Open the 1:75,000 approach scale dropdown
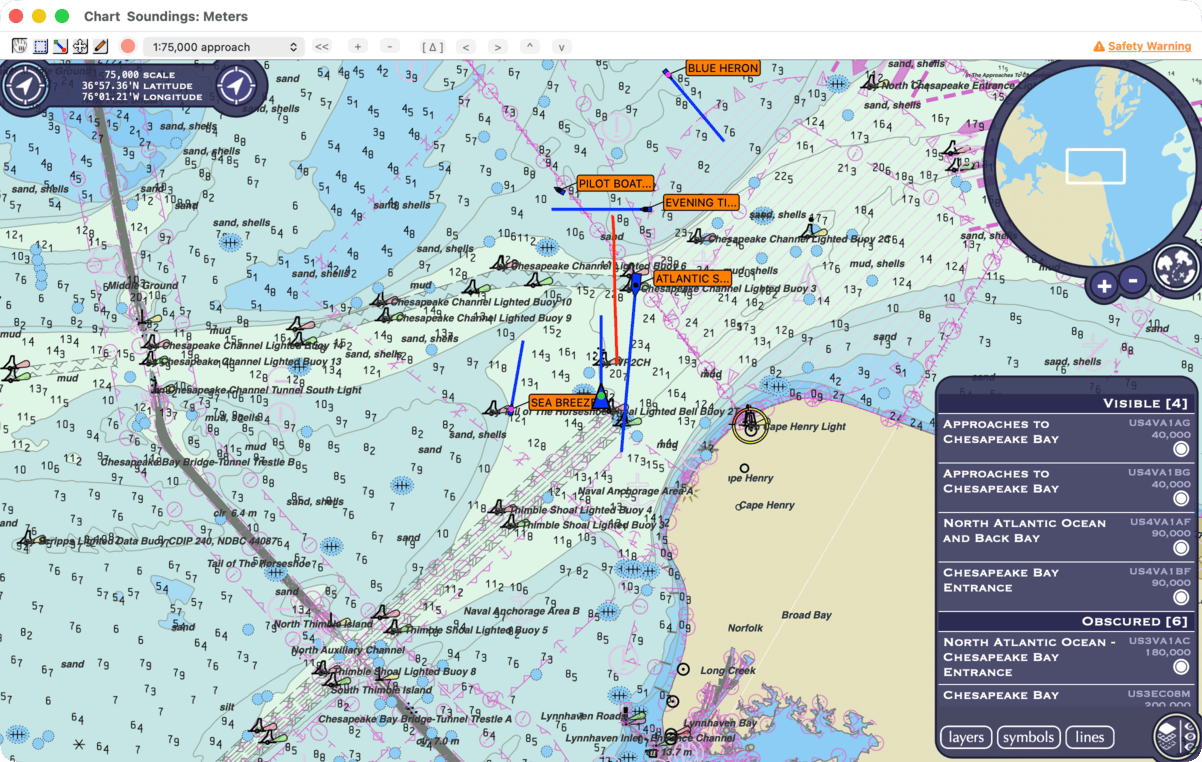The width and height of the screenshot is (1202, 762). pyautogui.click(x=224, y=47)
